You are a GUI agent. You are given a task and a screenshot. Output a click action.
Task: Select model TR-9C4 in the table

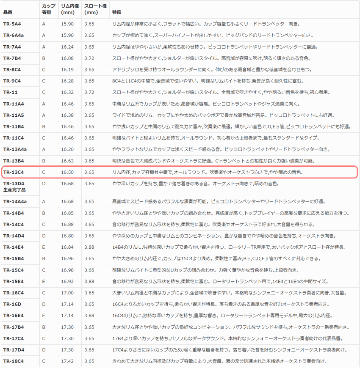click(x=12, y=81)
